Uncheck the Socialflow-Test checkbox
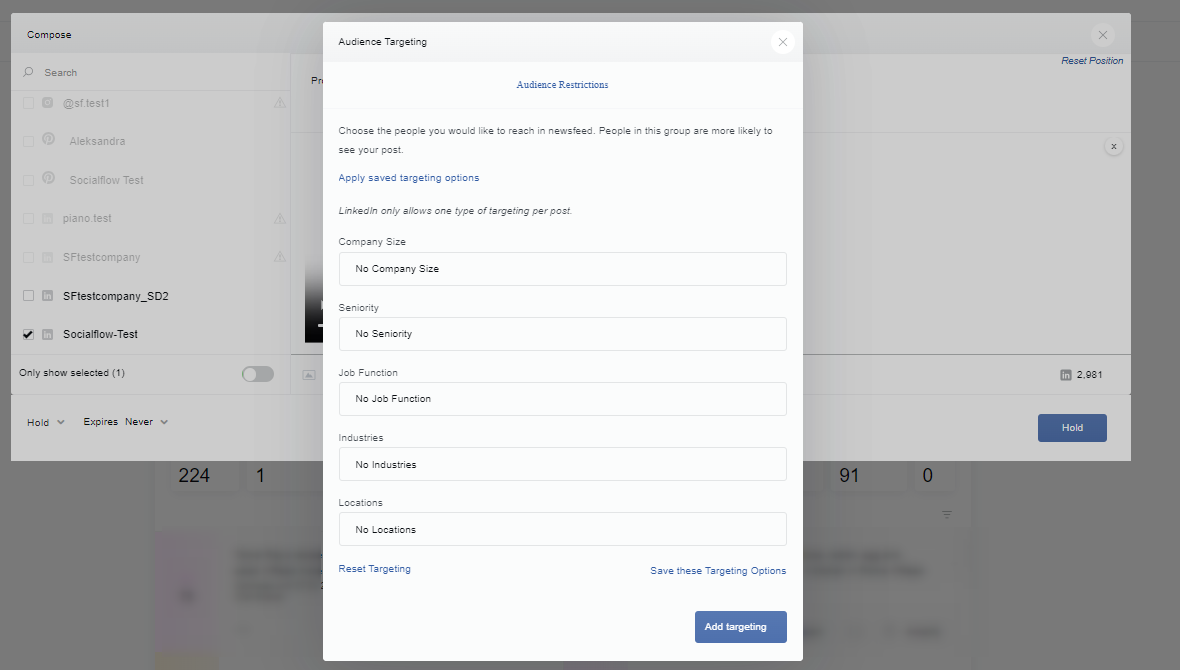Viewport: 1180px width, 670px height. (29, 334)
